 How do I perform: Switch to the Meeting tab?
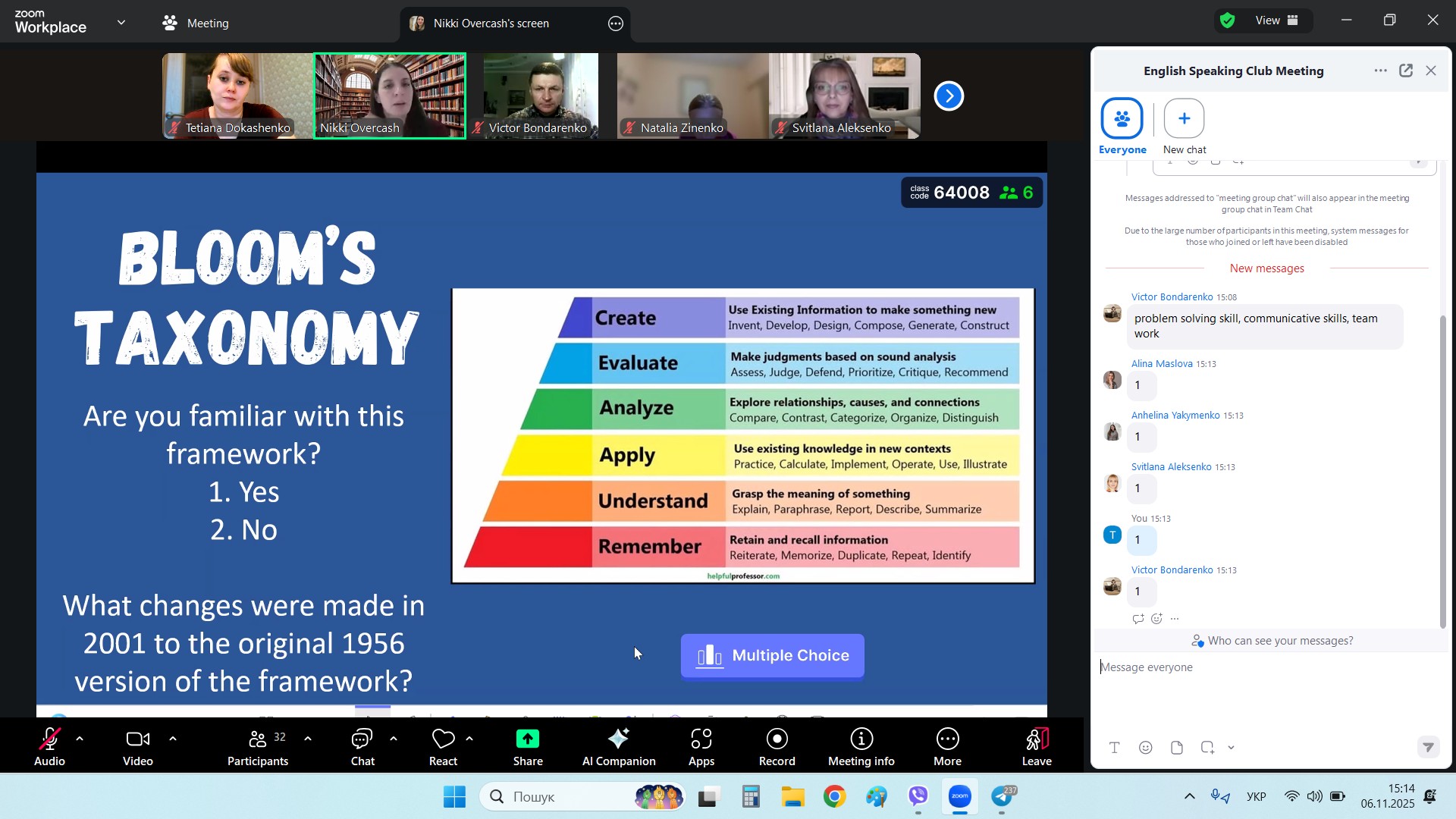pyautogui.click(x=196, y=23)
